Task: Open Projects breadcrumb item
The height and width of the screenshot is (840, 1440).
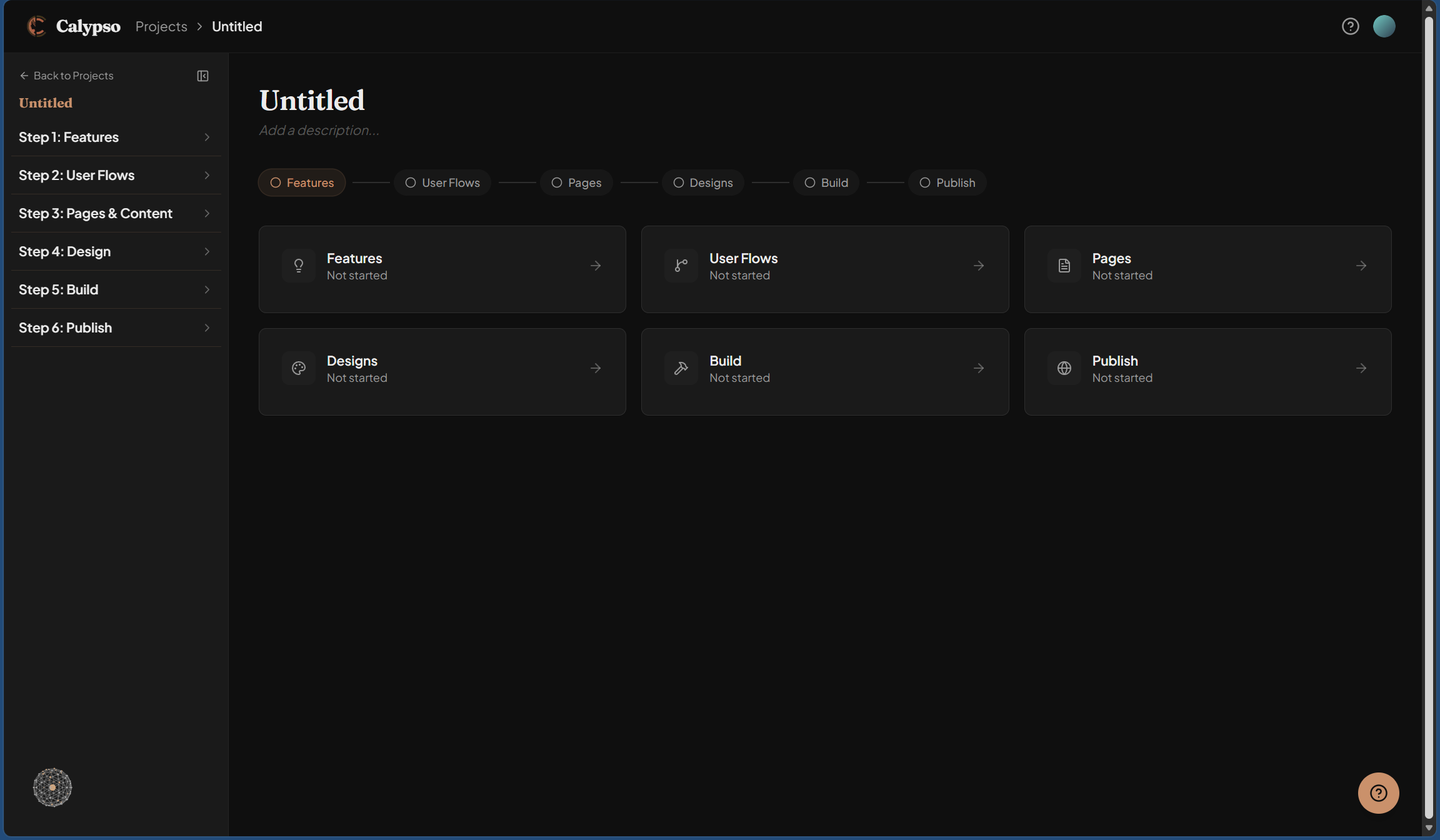Action: click(161, 26)
